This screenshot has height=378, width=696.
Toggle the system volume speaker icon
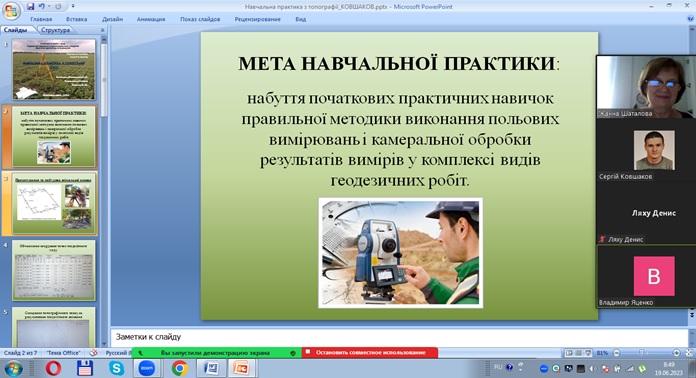[593, 369]
